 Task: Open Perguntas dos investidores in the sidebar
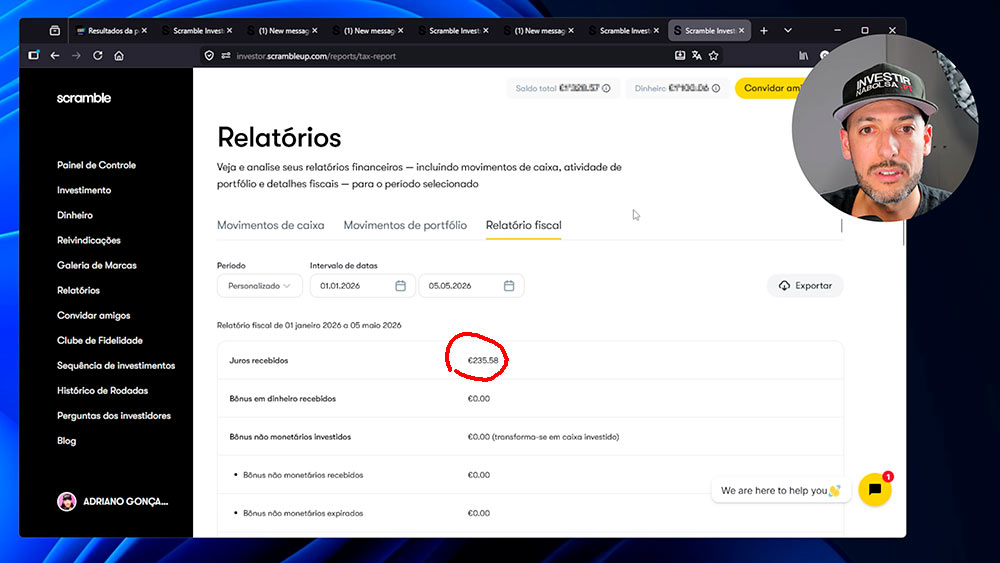114,416
